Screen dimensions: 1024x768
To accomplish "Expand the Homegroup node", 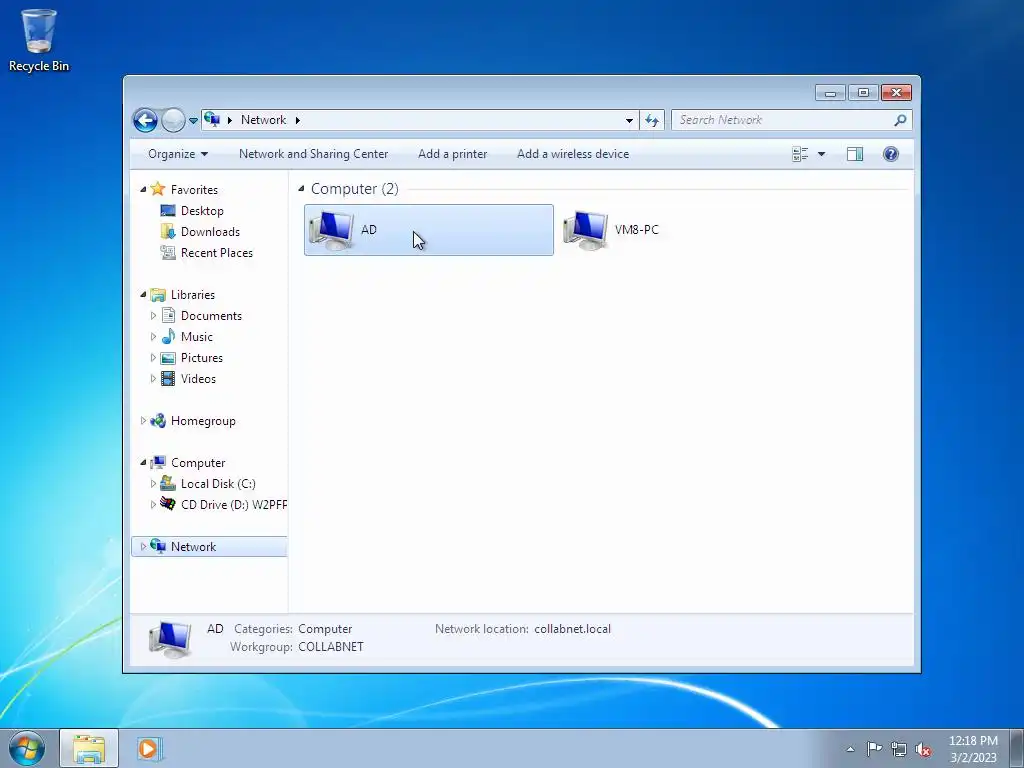I will [x=144, y=421].
